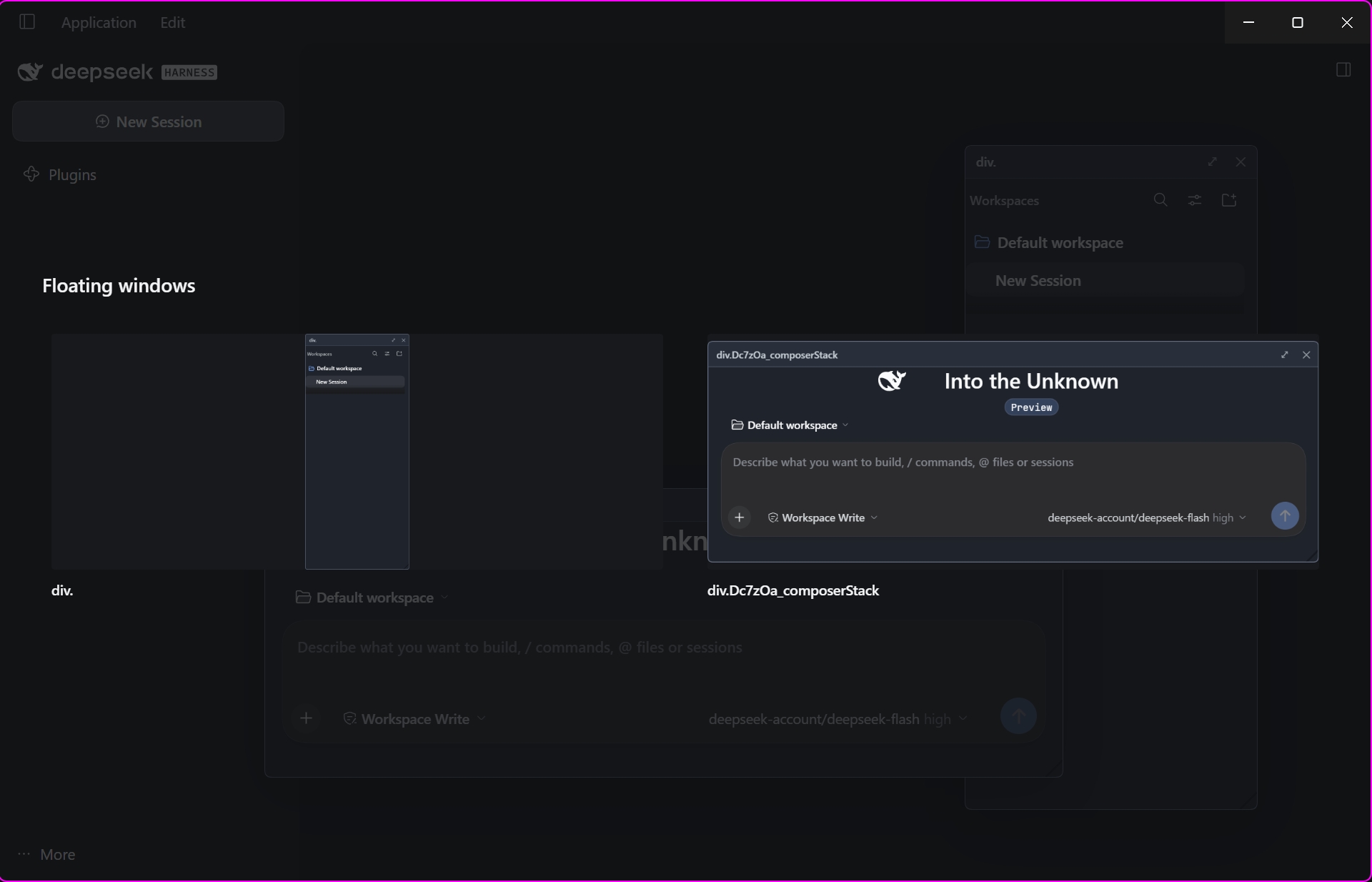Screen dimensions: 1372x882
Task: Click the Floating windows heading
Action: 119,286
